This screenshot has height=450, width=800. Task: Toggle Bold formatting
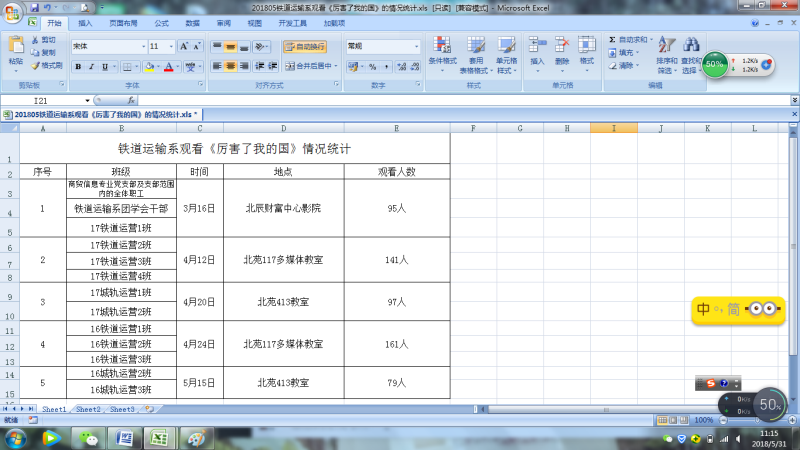point(78,66)
